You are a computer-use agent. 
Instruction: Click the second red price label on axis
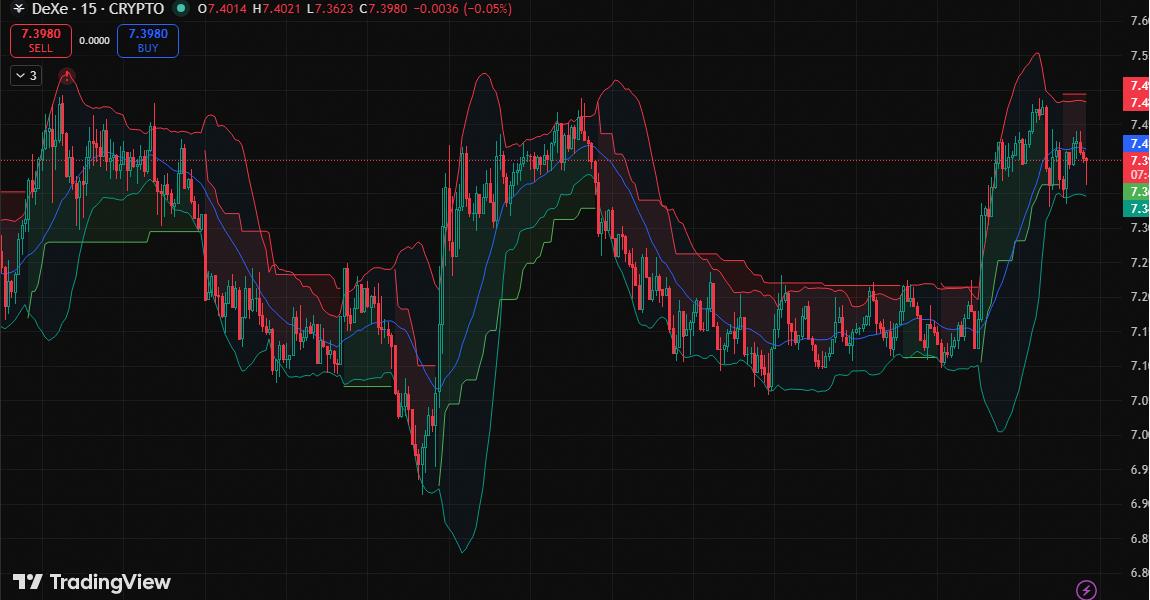[x=1137, y=103]
